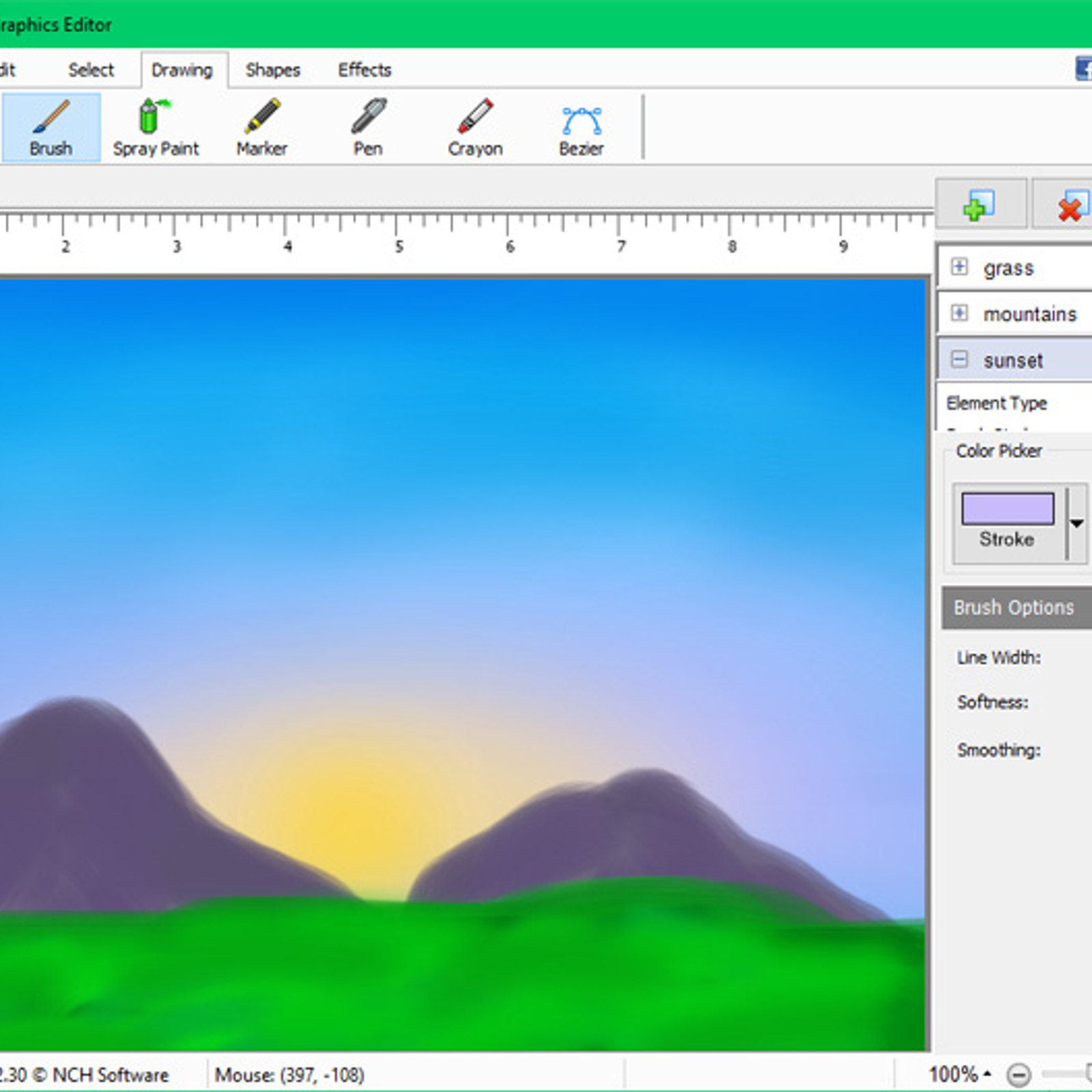
Task: Collapse the sunset layer
Action: 959,359
